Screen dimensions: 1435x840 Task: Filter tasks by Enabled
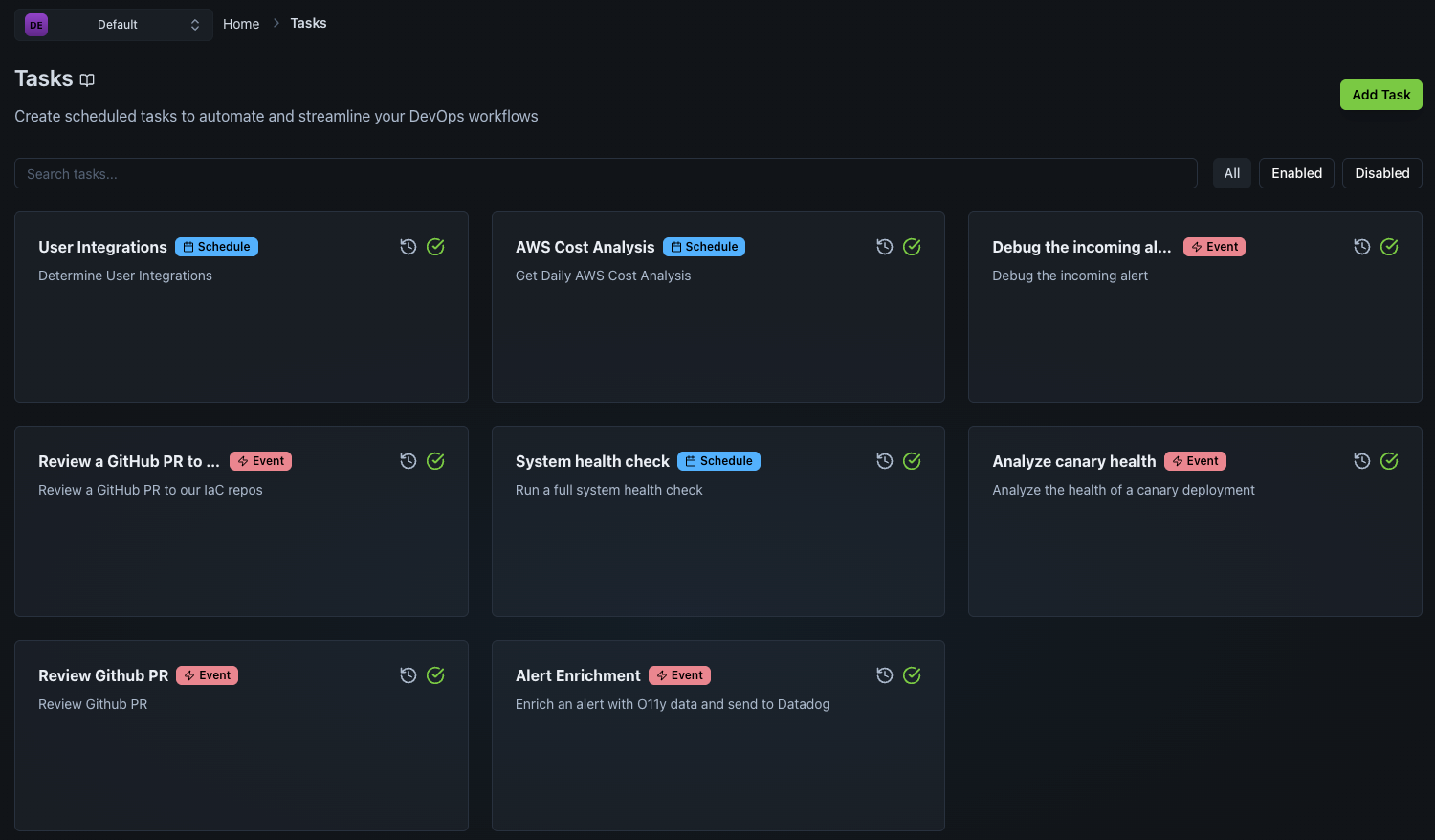(1296, 173)
